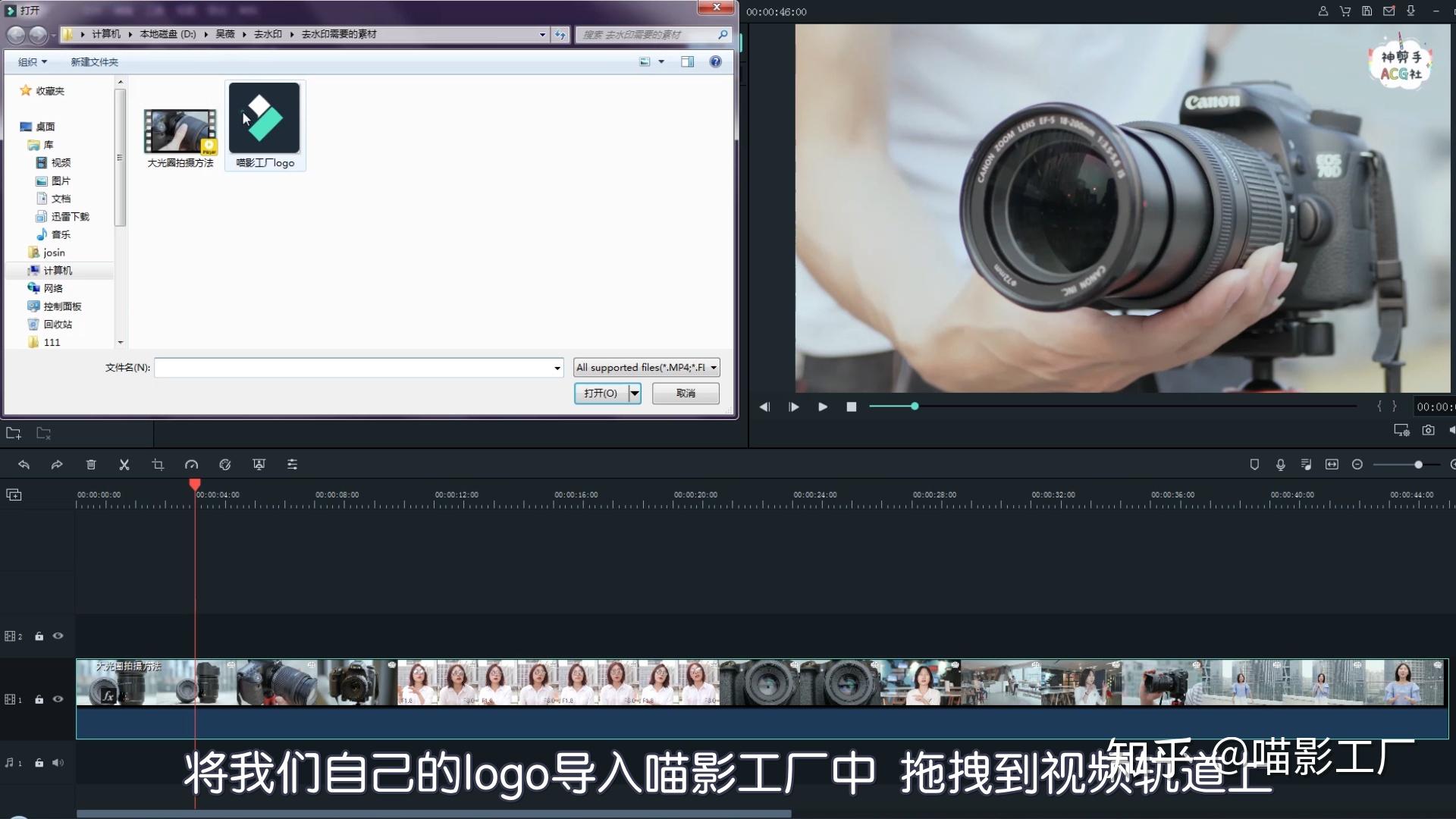Image resolution: width=1456 pixels, height=819 pixels.
Task: Delete the clip with the trash icon
Action: pyautogui.click(x=91, y=465)
